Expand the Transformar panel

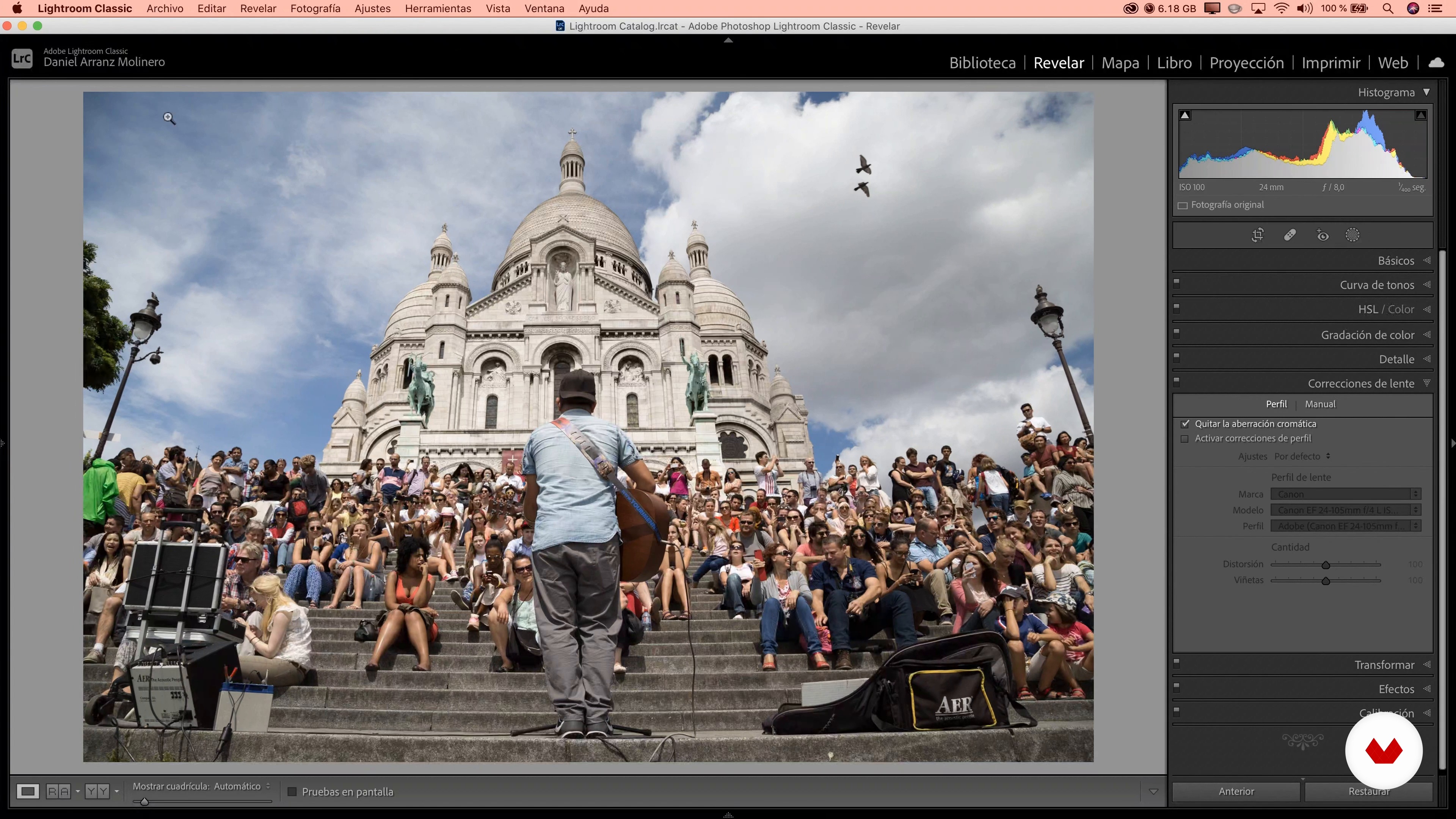click(x=1384, y=665)
